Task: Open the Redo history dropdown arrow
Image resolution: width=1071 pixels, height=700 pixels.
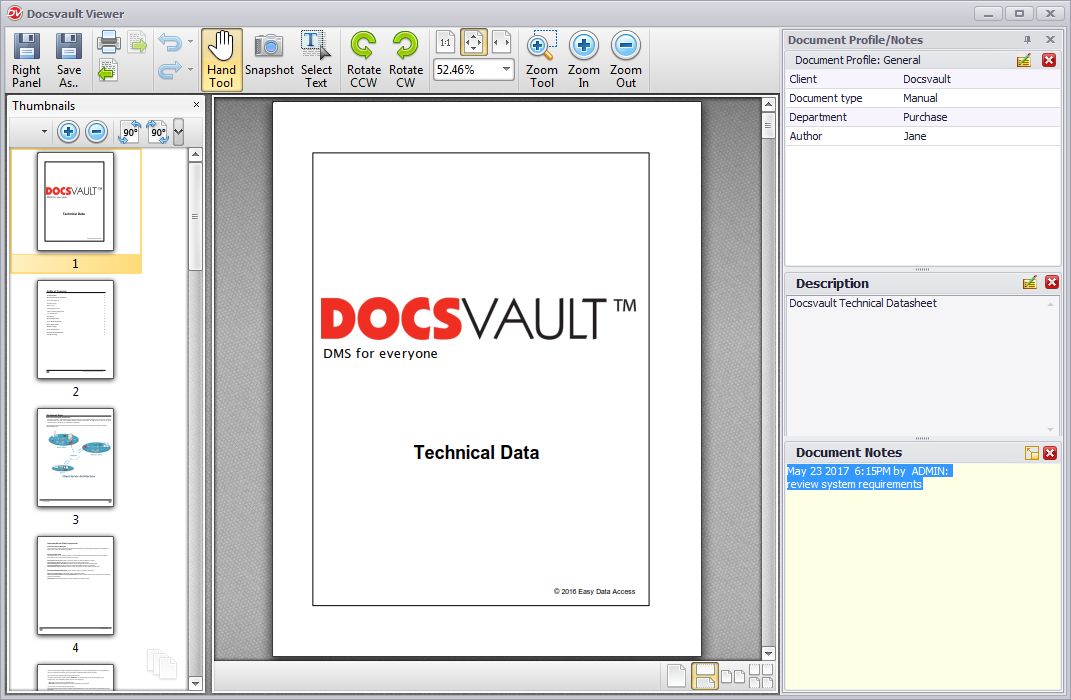Action: tap(191, 69)
